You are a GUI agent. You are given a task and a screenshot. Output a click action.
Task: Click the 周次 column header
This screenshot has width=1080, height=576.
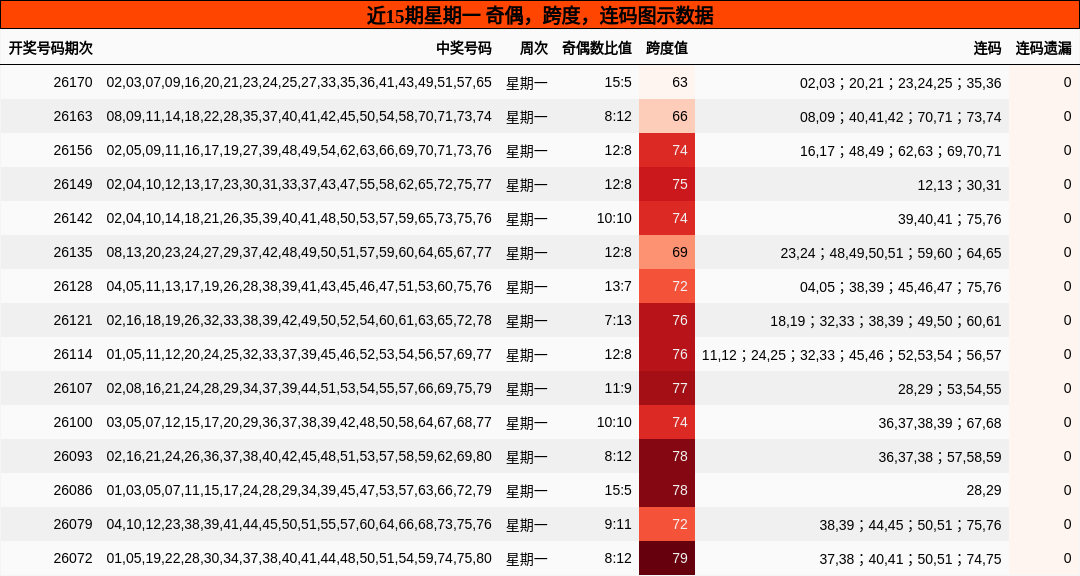[x=533, y=48]
